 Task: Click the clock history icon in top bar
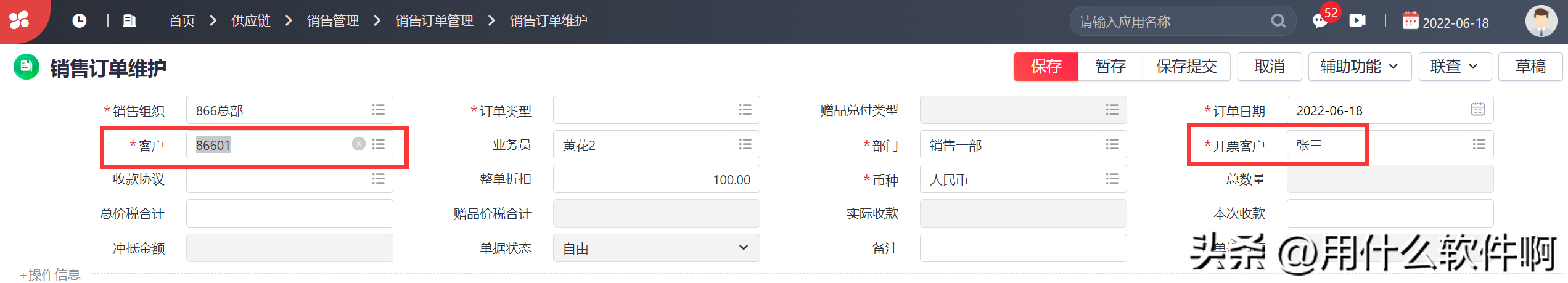coord(79,21)
